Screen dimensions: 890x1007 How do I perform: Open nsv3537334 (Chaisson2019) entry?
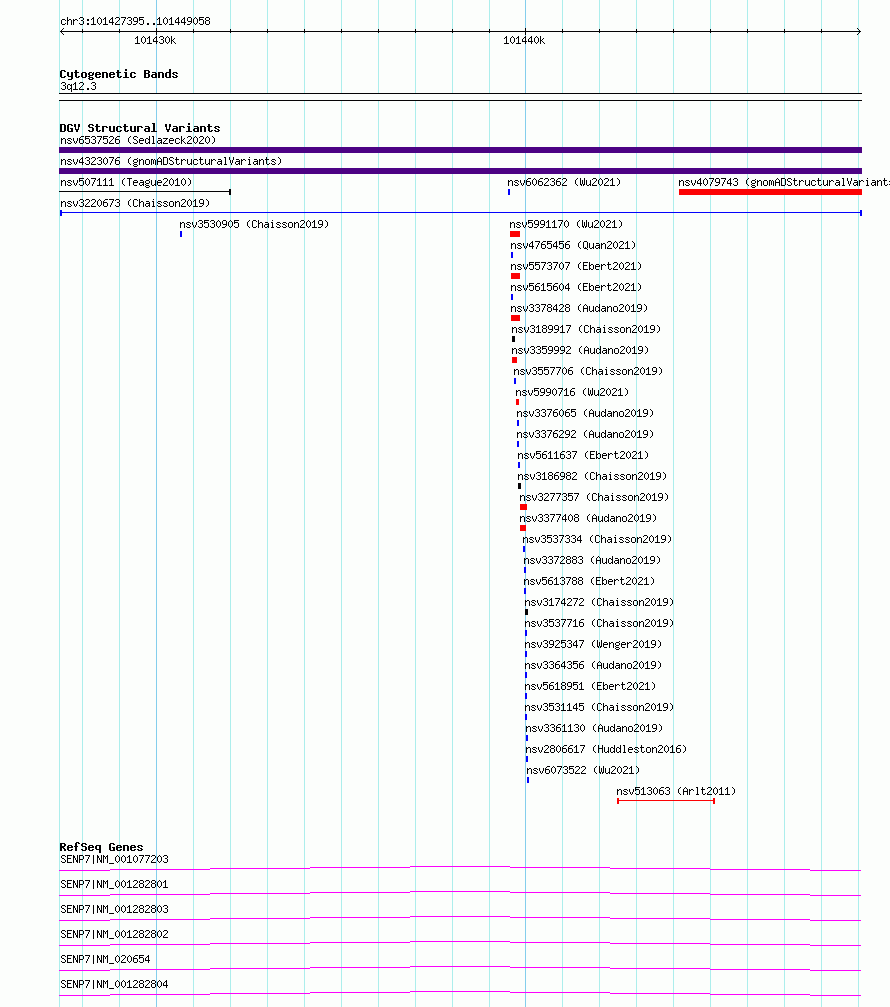tap(597, 540)
